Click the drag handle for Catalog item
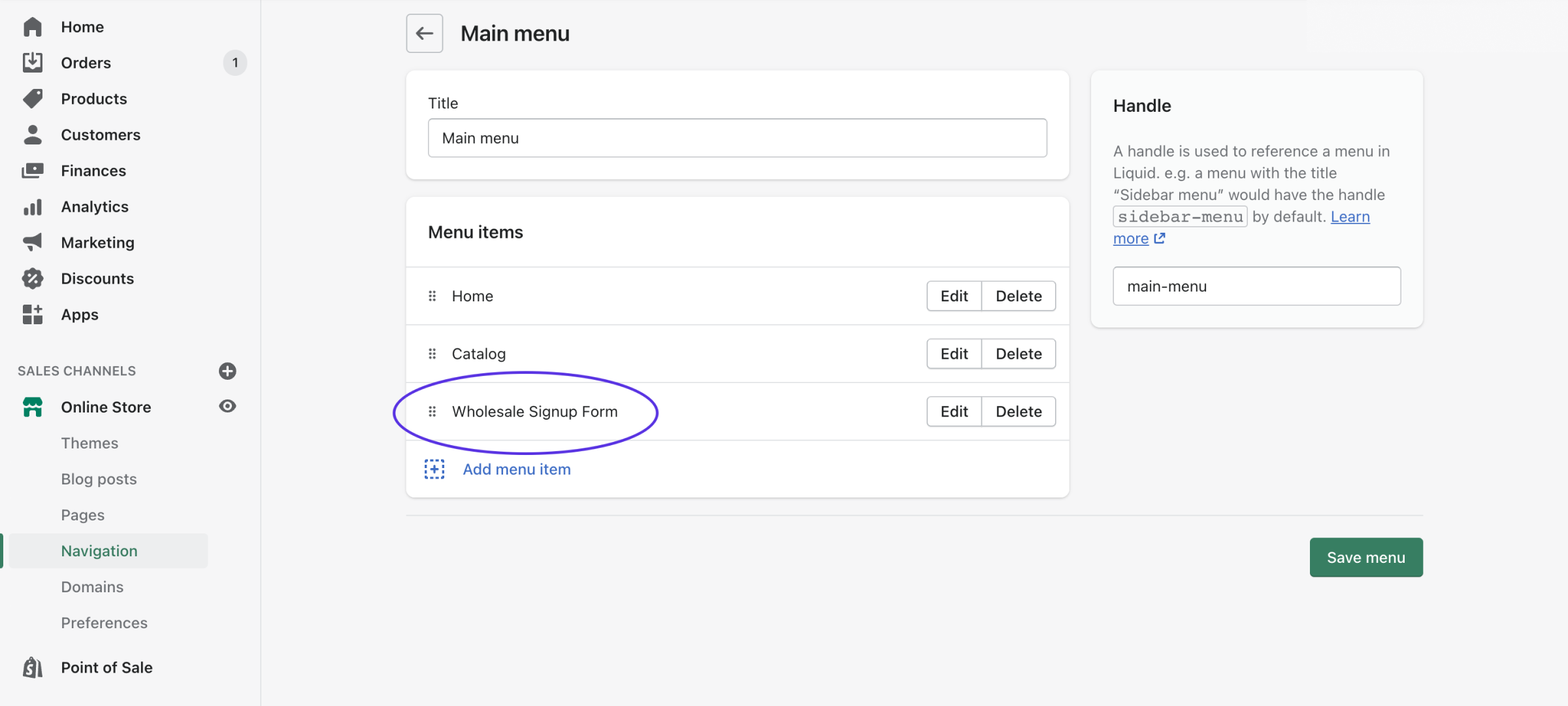The height and width of the screenshot is (706, 1568). [432, 354]
